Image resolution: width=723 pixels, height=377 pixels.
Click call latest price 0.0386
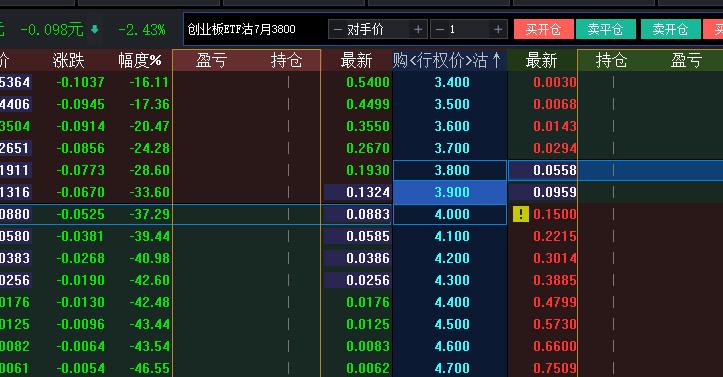point(368,258)
